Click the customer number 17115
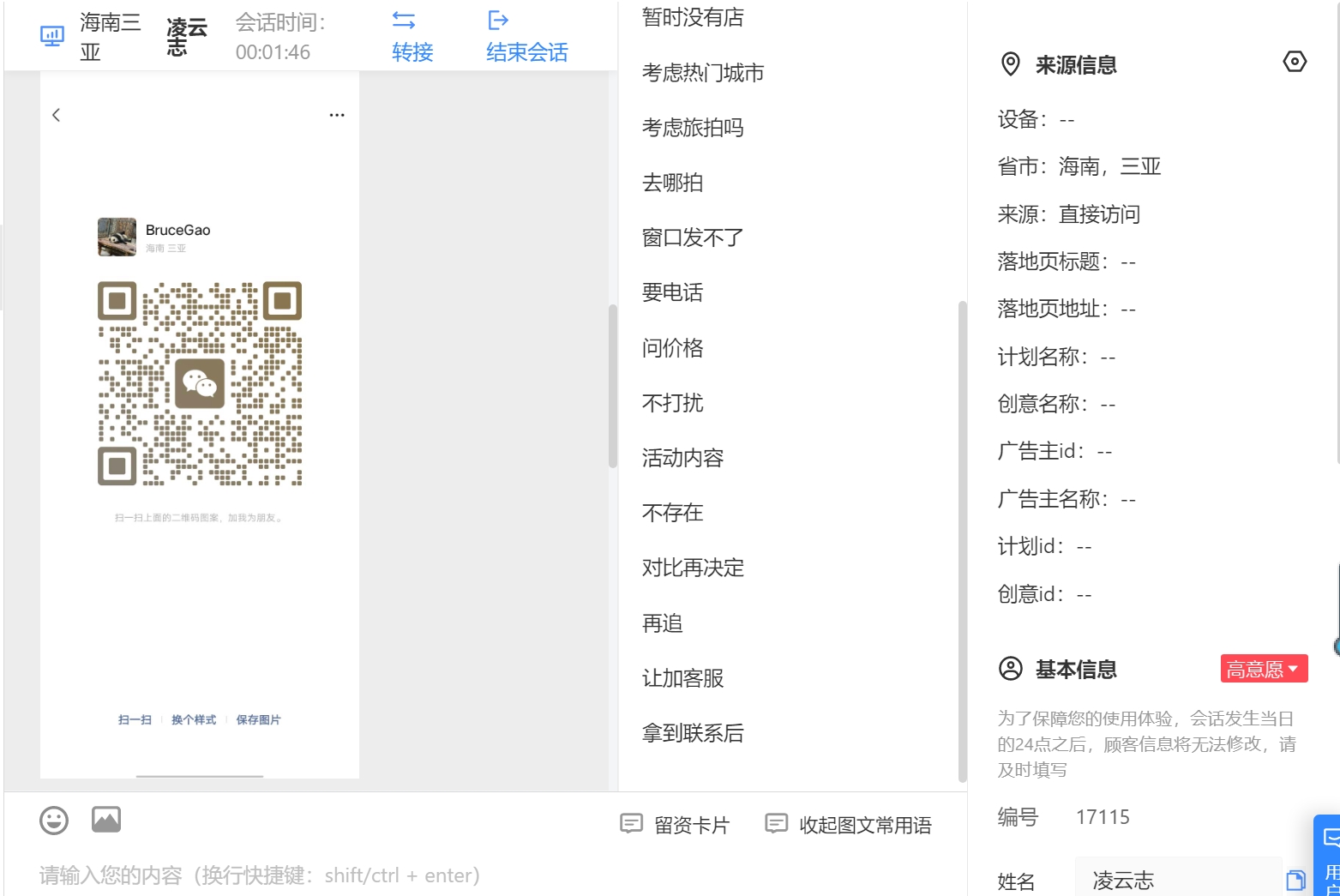 (x=1103, y=817)
